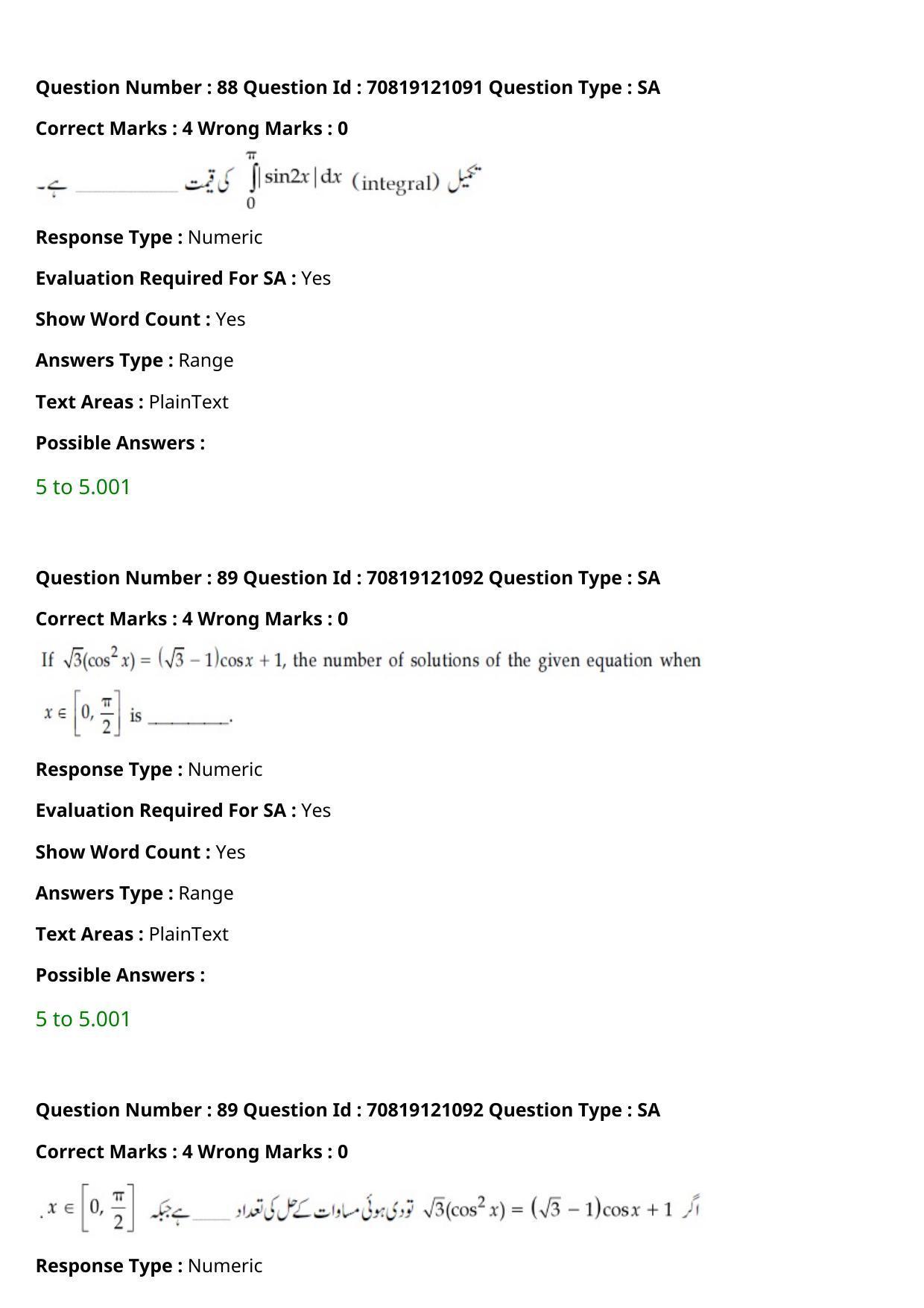Select the first "5 to 5.001" answer

[x=83, y=487]
